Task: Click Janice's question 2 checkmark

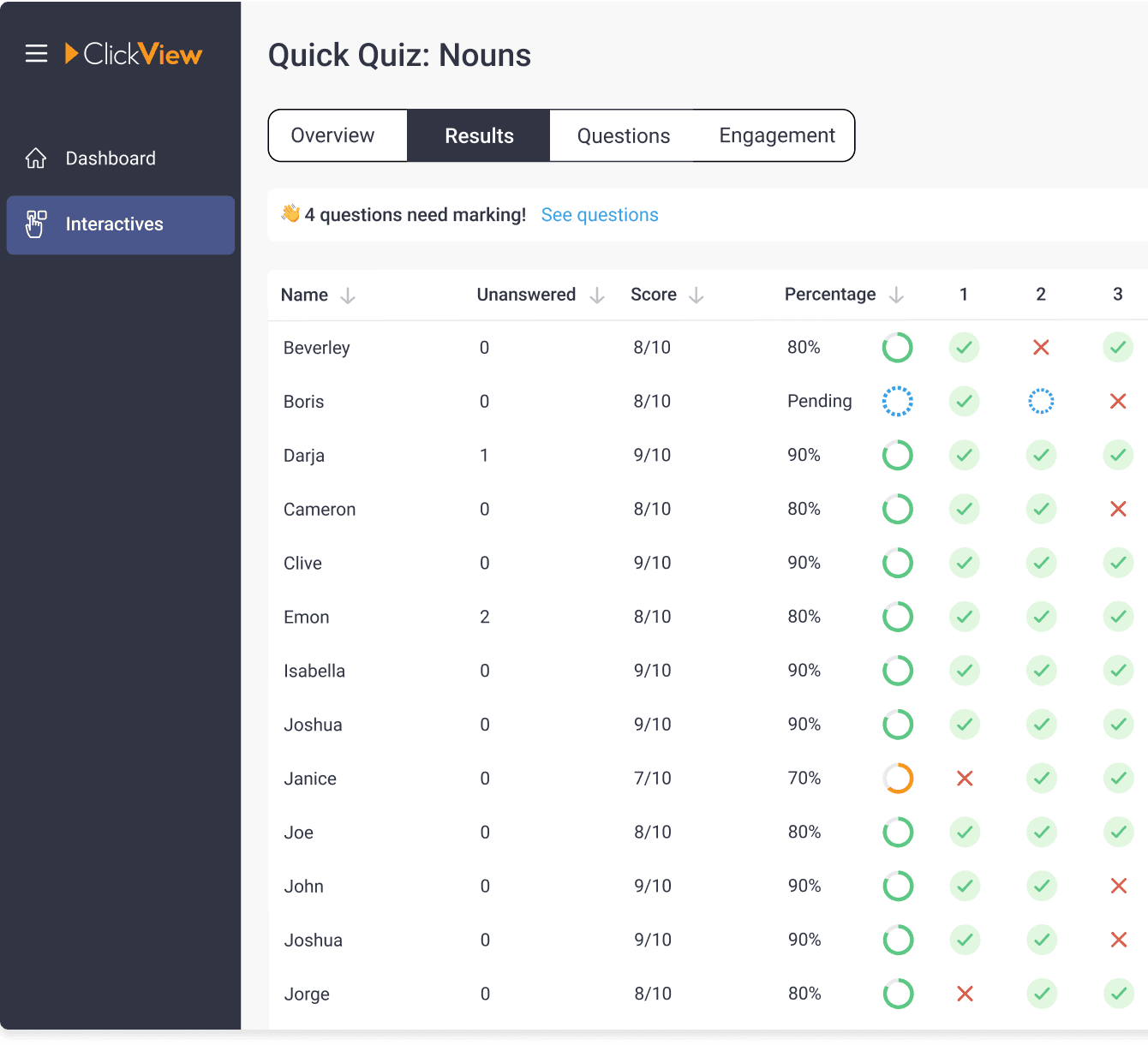Action: [x=1041, y=779]
